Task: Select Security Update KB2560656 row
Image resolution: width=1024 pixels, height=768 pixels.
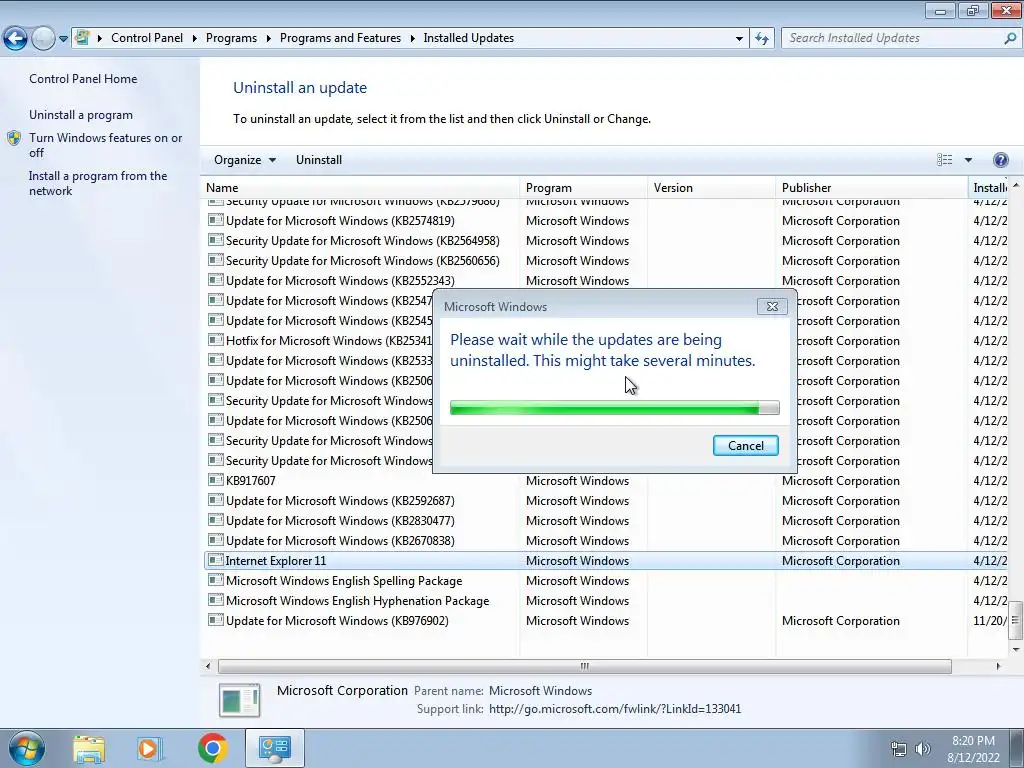Action: (x=606, y=261)
